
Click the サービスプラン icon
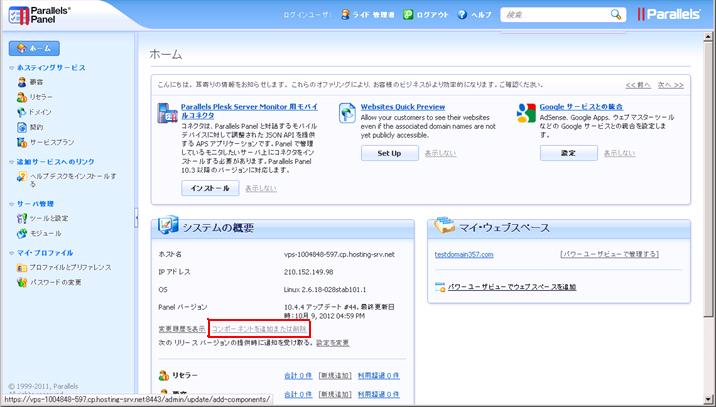pyautogui.click(x=22, y=143)
